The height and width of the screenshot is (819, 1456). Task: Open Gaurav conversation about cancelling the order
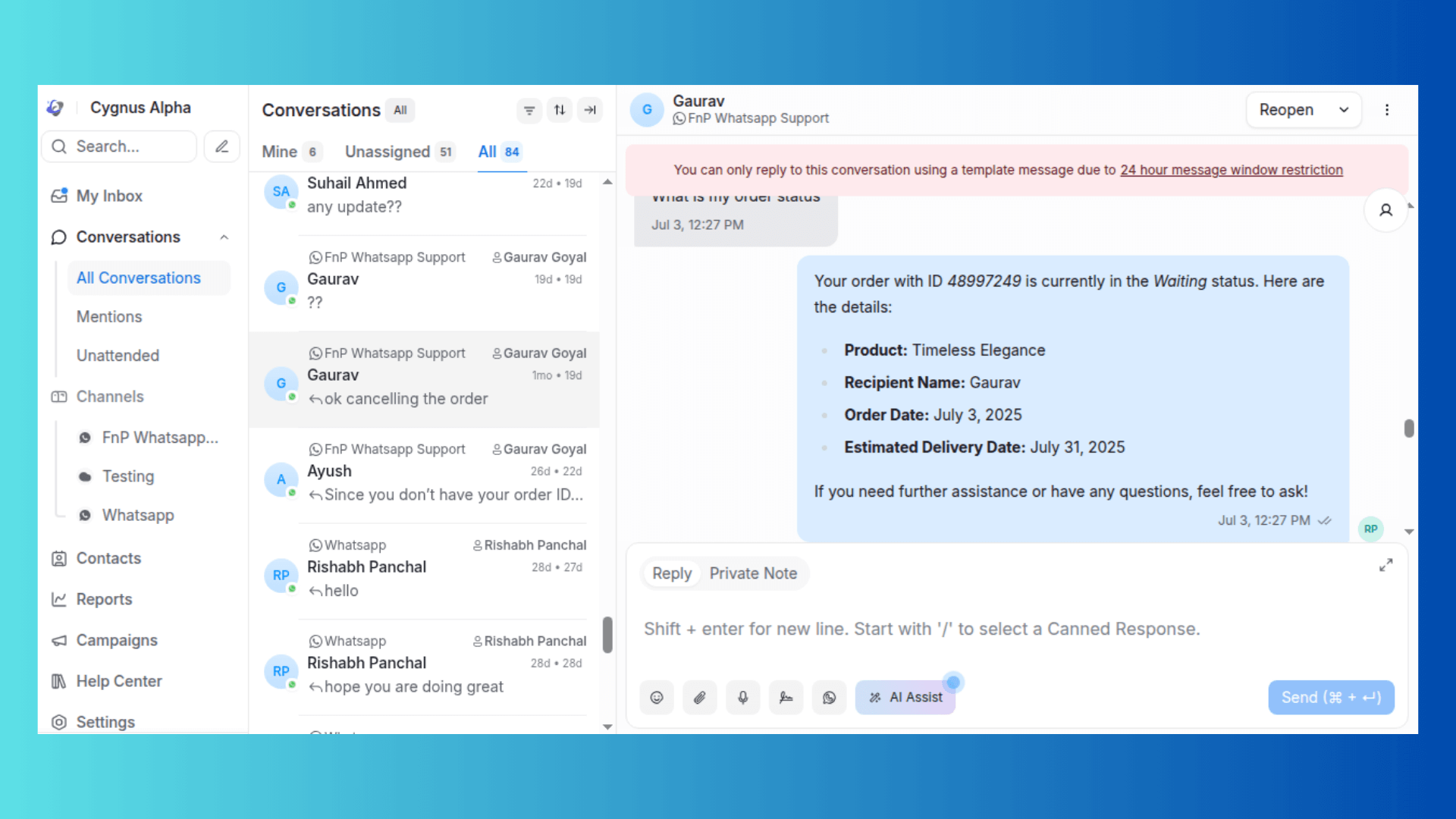(x=425, y=378)
